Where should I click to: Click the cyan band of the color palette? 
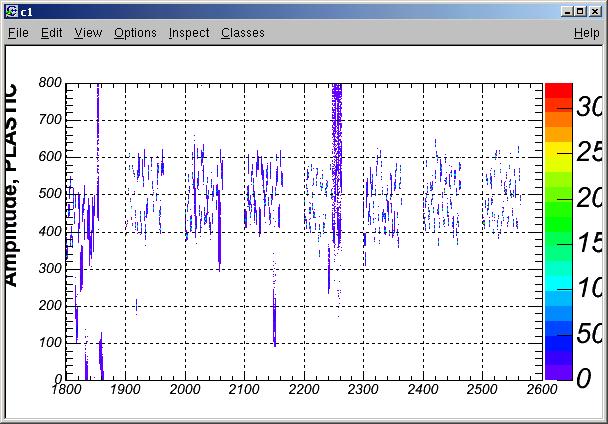pyautogui.click(x=558, y=283)
